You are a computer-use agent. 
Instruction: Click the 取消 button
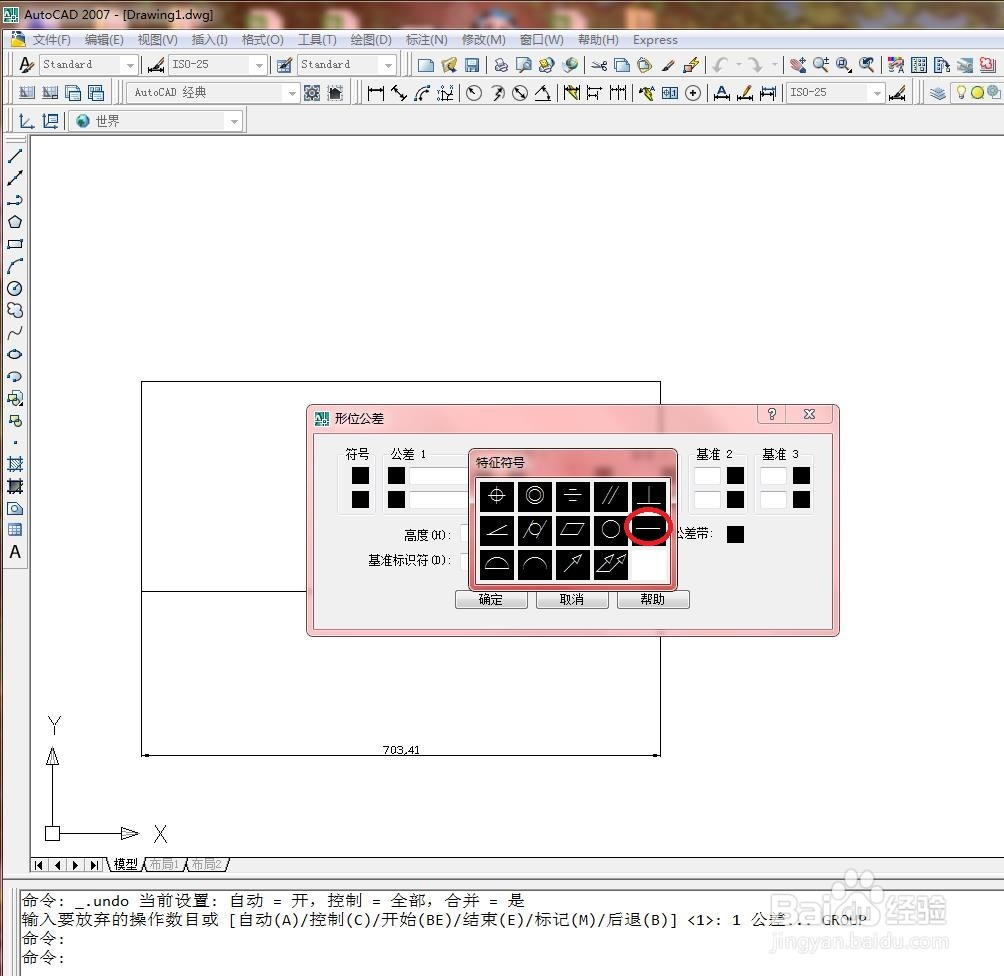click(x=572, y=599)
